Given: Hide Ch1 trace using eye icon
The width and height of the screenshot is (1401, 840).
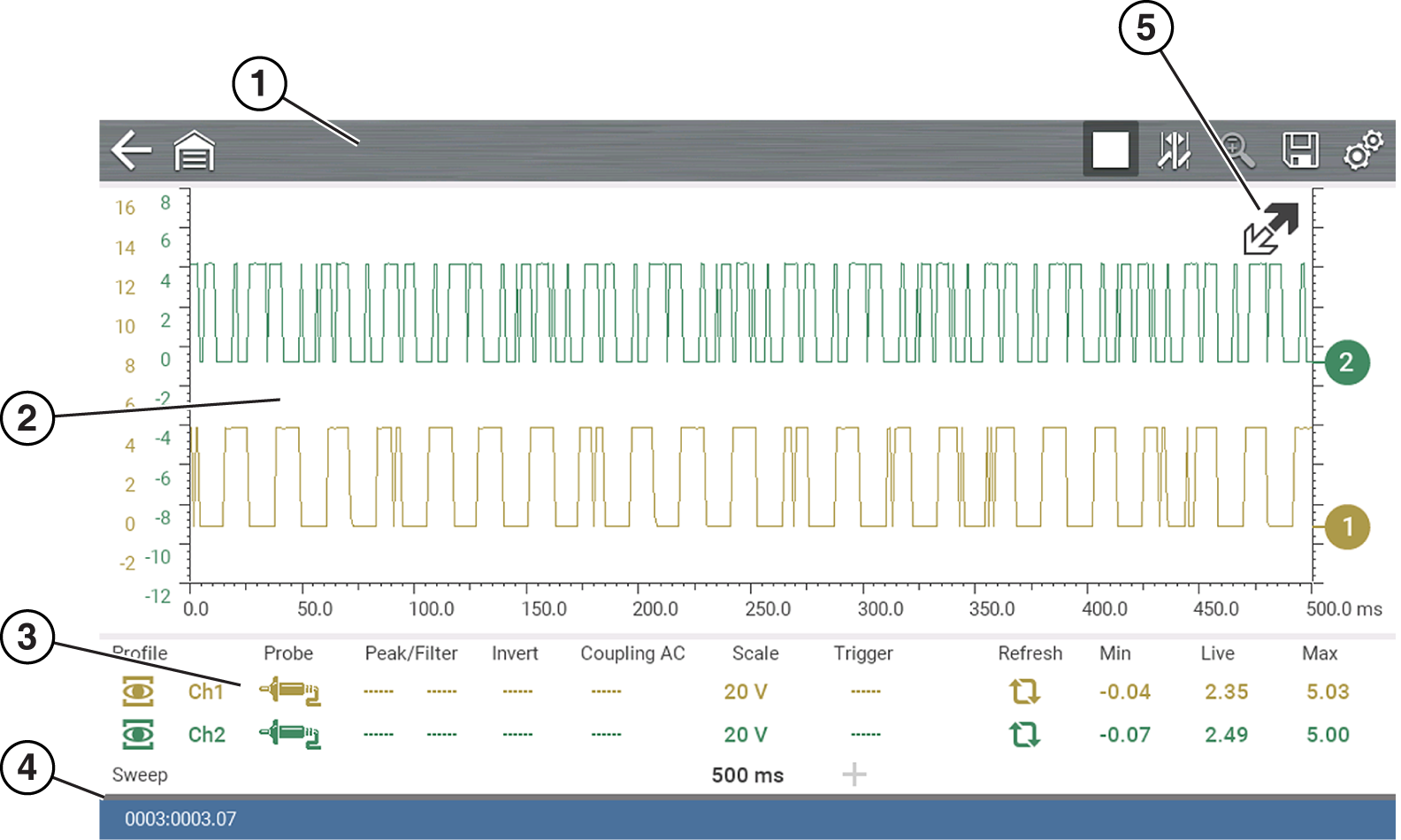Looking at the screenshot, I should pyautogui.click(x=138, y=691).
